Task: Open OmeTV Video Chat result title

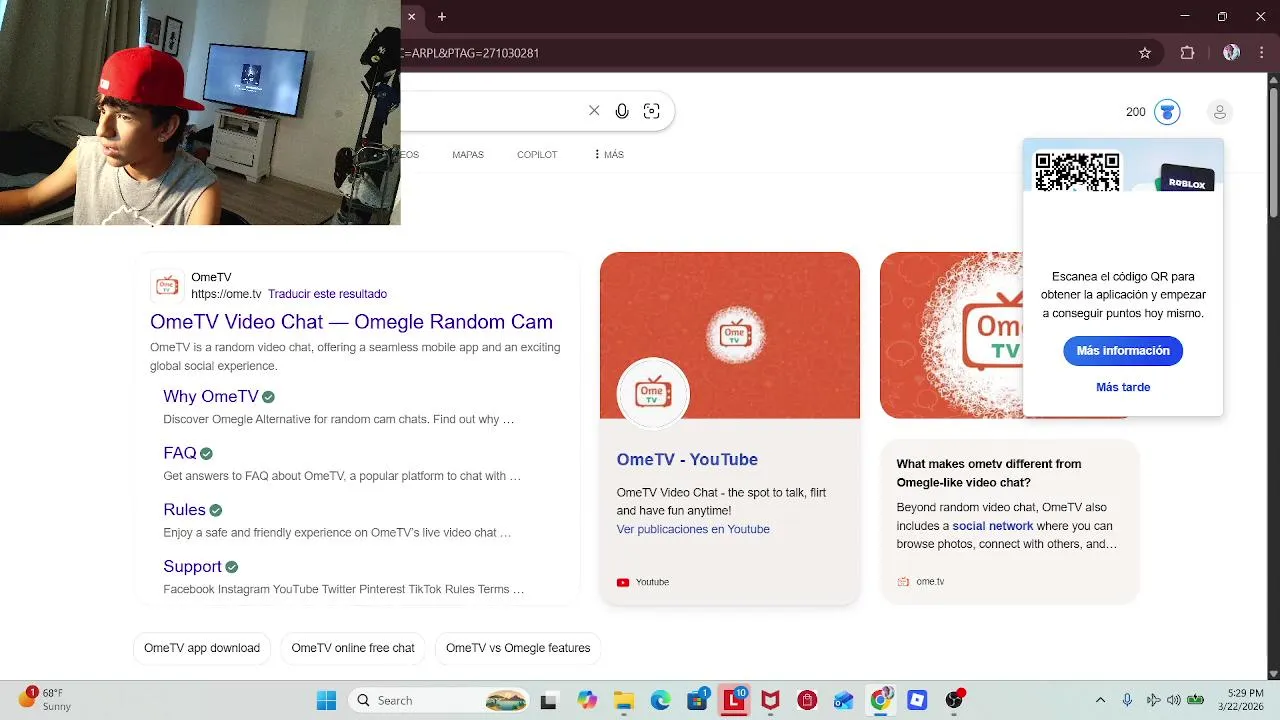Action: click(351, 322)
